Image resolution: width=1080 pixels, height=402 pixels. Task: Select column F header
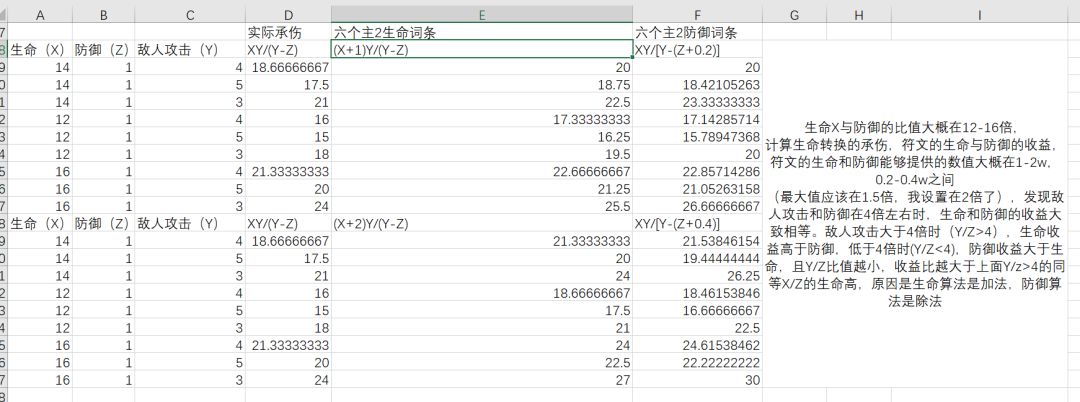(697, 15)
